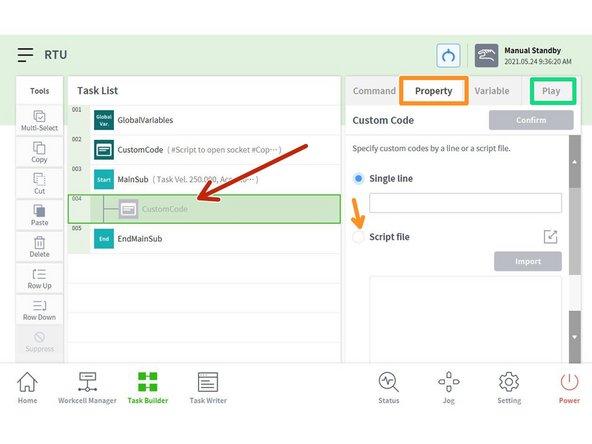This screenshot has height=444, width=592.
Task: Open Task Builder
Action: [148, 388]
